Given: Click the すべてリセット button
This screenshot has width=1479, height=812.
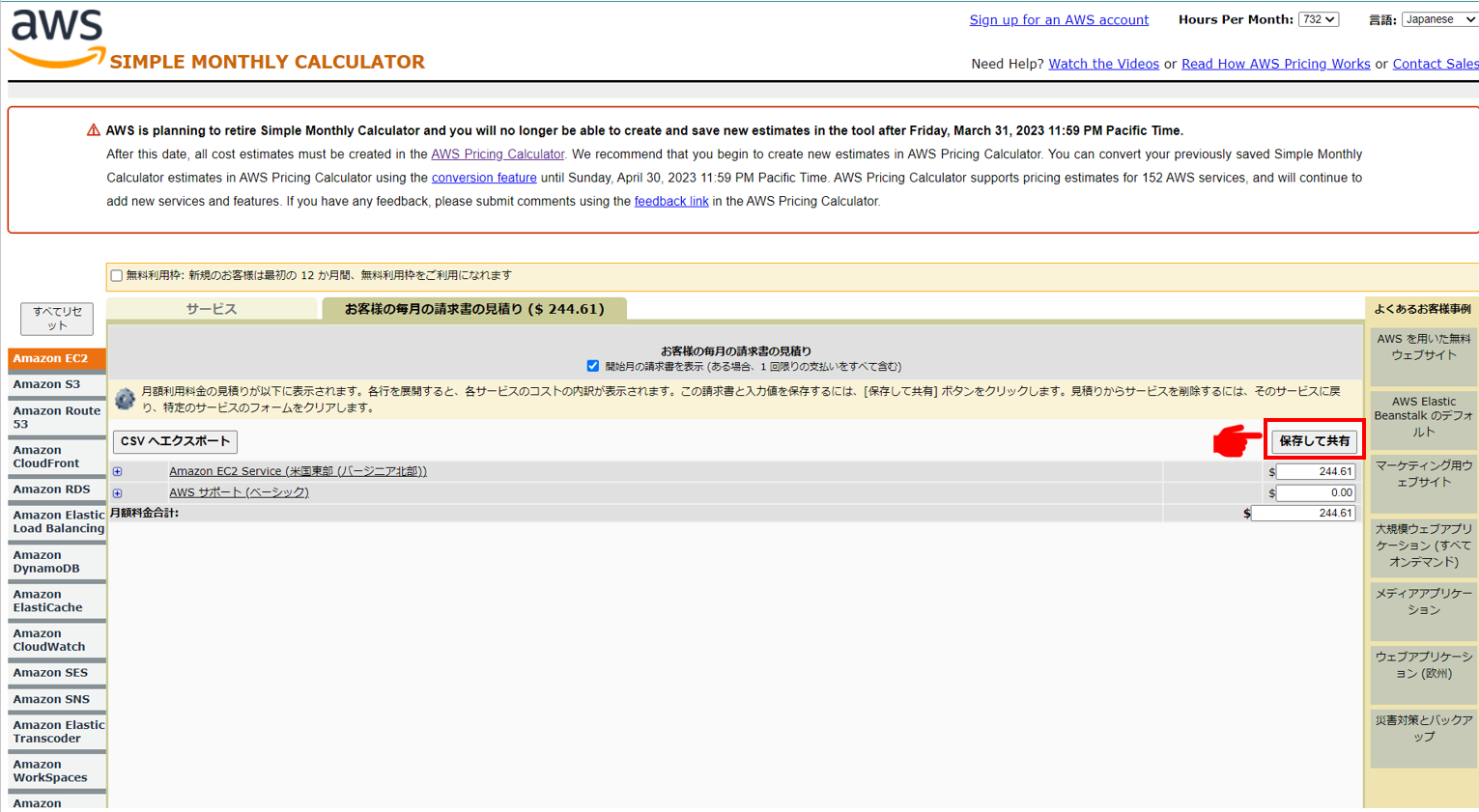Looking at the screenshot, I should click(57, 319).
